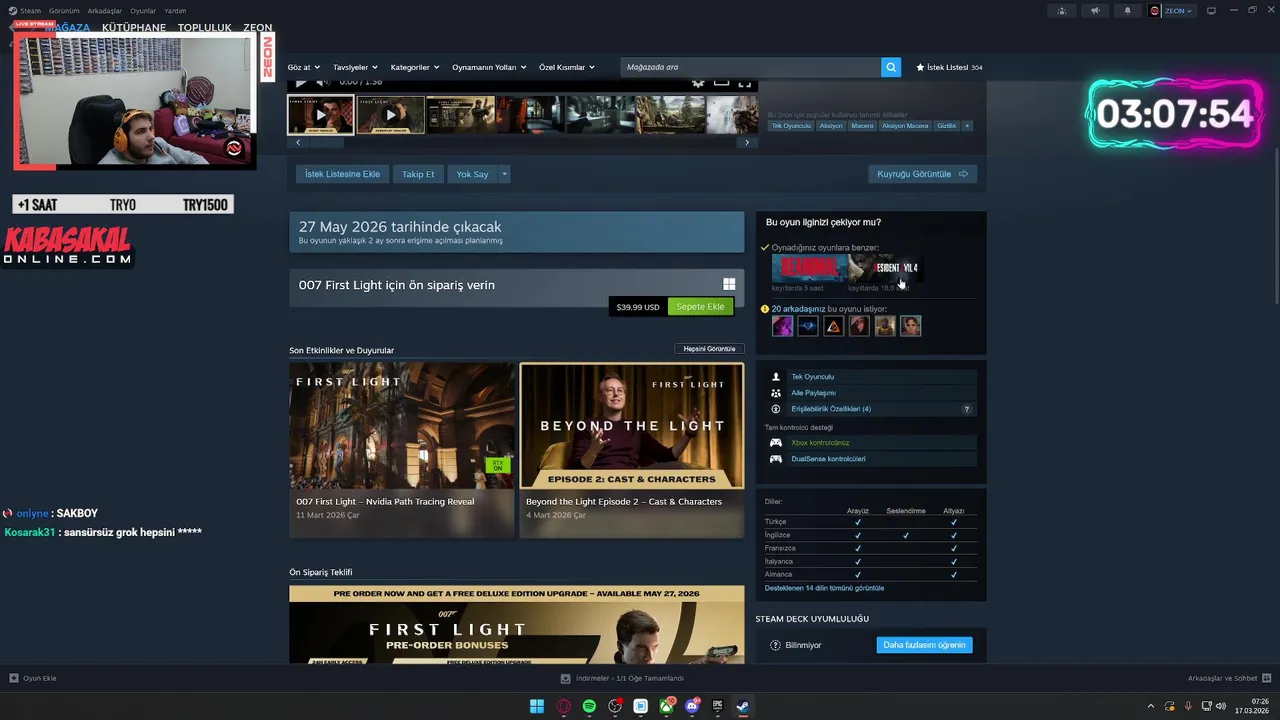Open the ZEON account dropdown
The image size is (1280, 720).
click(x=1177, y=10)
